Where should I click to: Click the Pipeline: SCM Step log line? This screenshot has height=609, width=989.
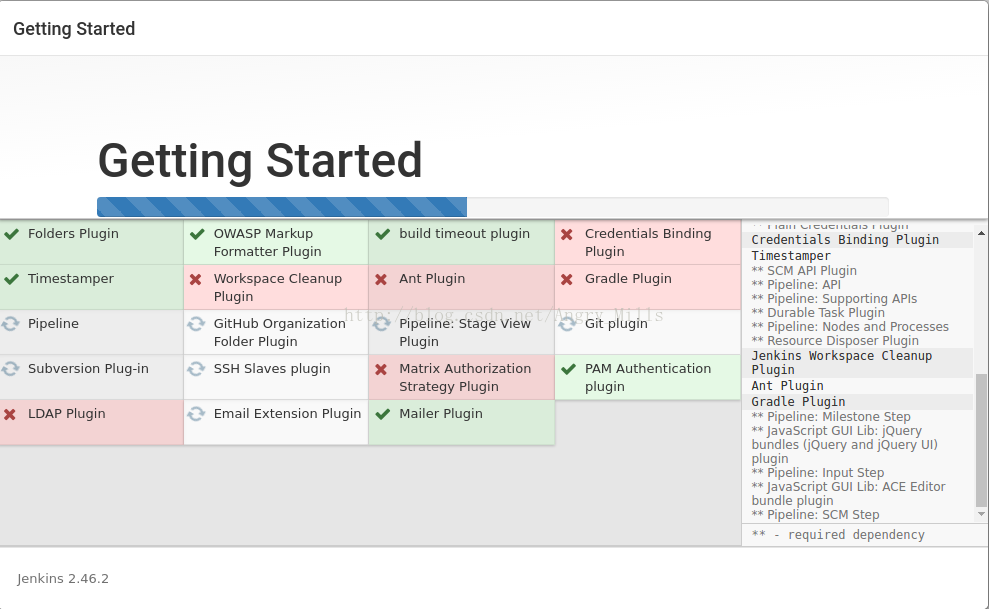(x=816, y=515)
